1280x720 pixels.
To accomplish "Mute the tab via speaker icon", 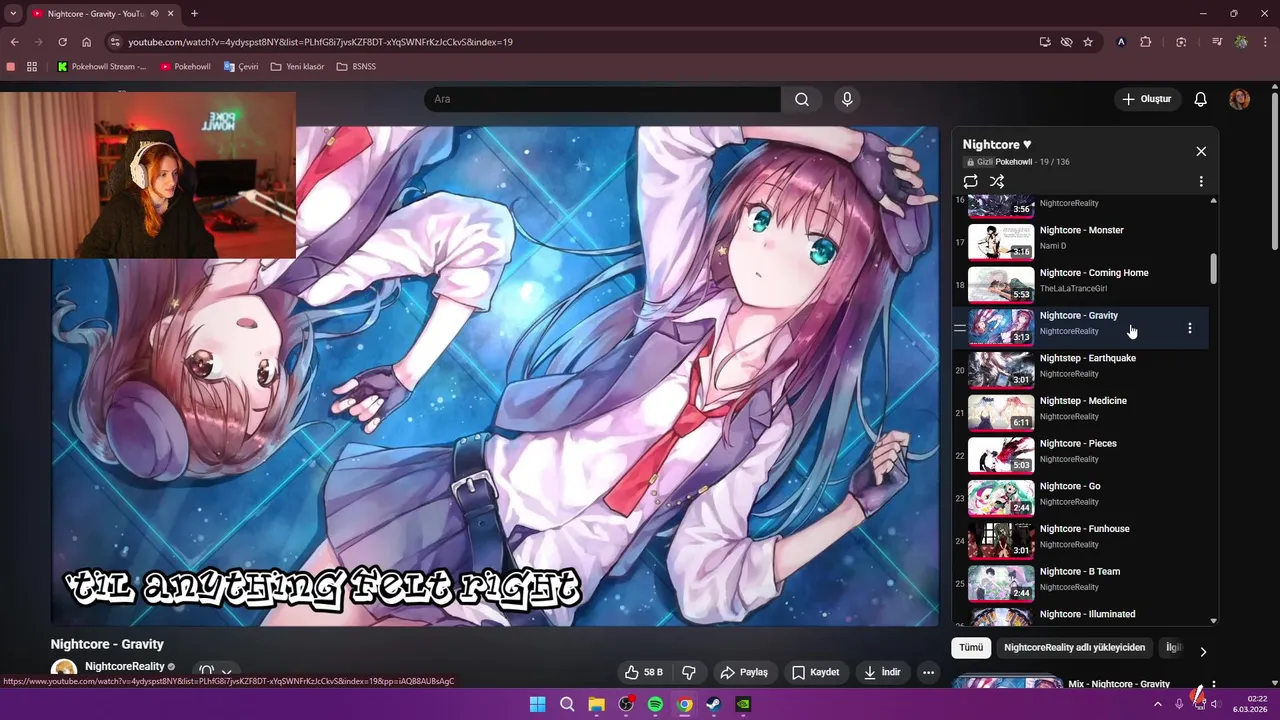I will pos(155,14).
